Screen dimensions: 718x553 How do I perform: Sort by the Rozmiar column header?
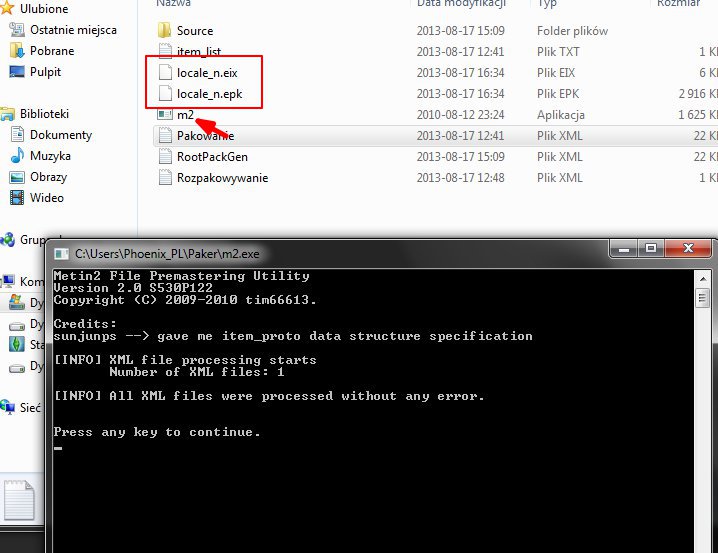click(x=679, y=3)
